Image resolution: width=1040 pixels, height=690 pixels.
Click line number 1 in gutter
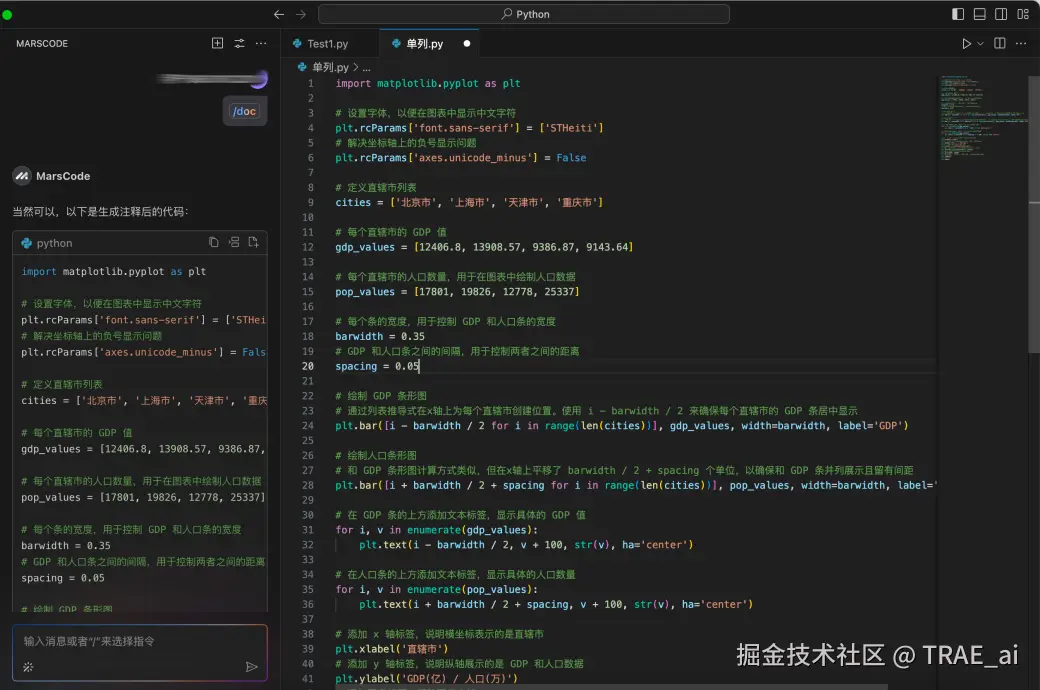[310, 84]
